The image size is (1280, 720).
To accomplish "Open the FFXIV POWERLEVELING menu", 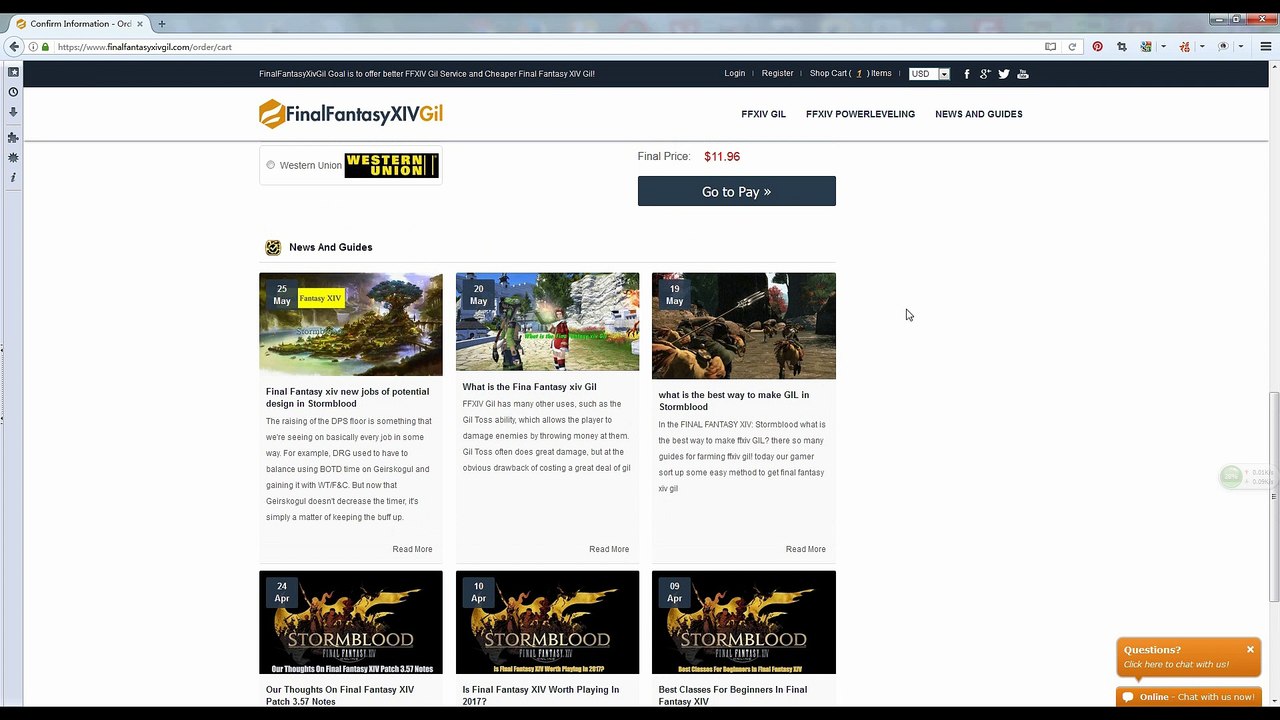I will click(860, 114).
